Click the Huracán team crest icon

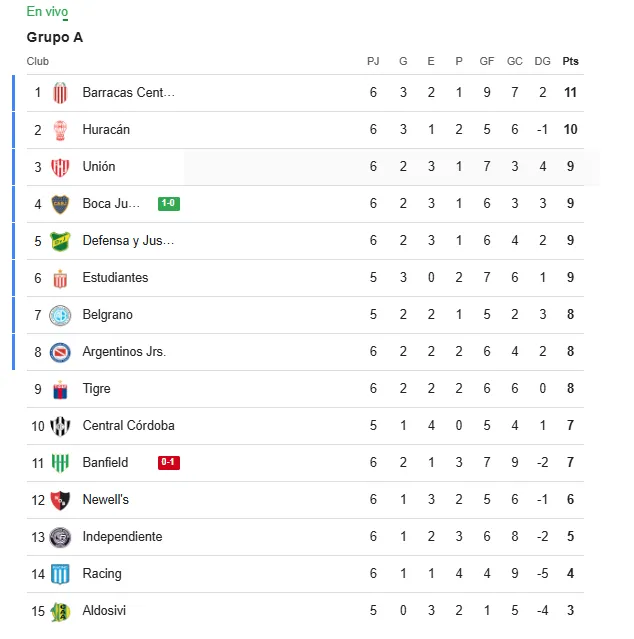60,130
